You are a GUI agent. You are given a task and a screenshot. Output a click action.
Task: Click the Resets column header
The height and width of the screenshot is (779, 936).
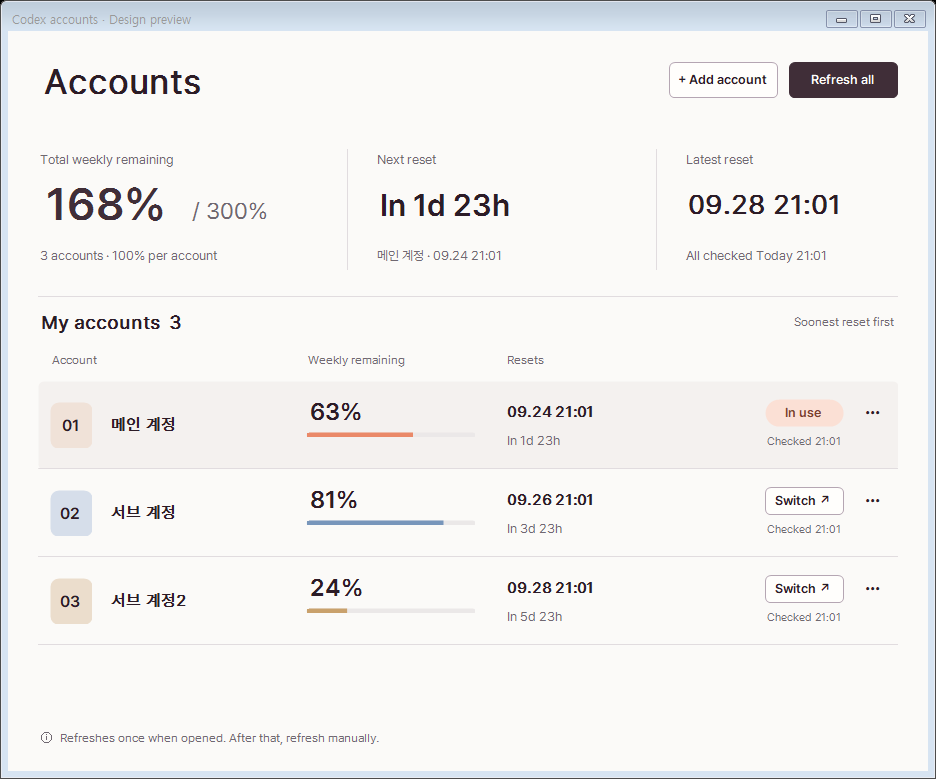[525, 360]
